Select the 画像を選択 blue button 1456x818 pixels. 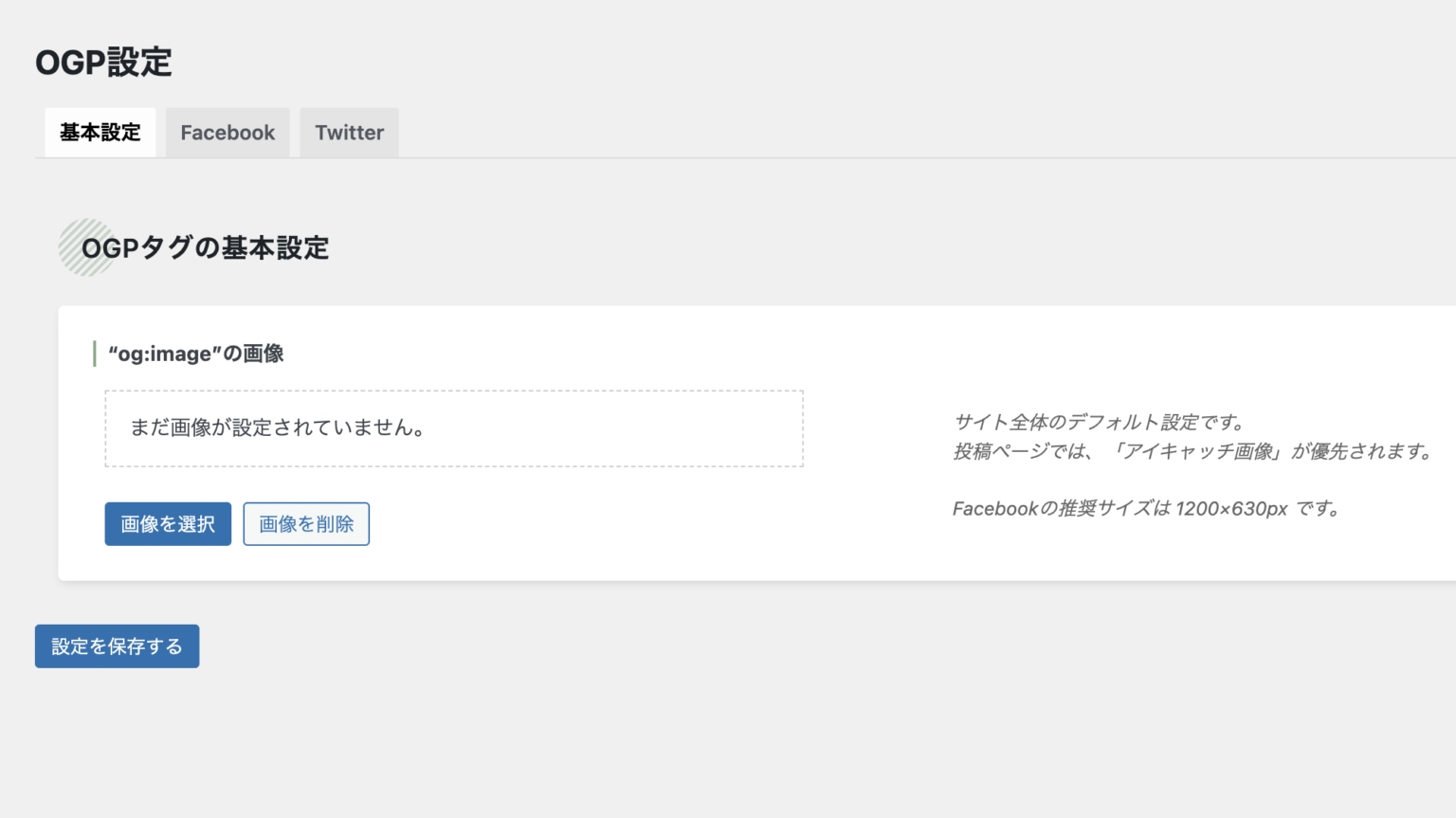[168, 523]
